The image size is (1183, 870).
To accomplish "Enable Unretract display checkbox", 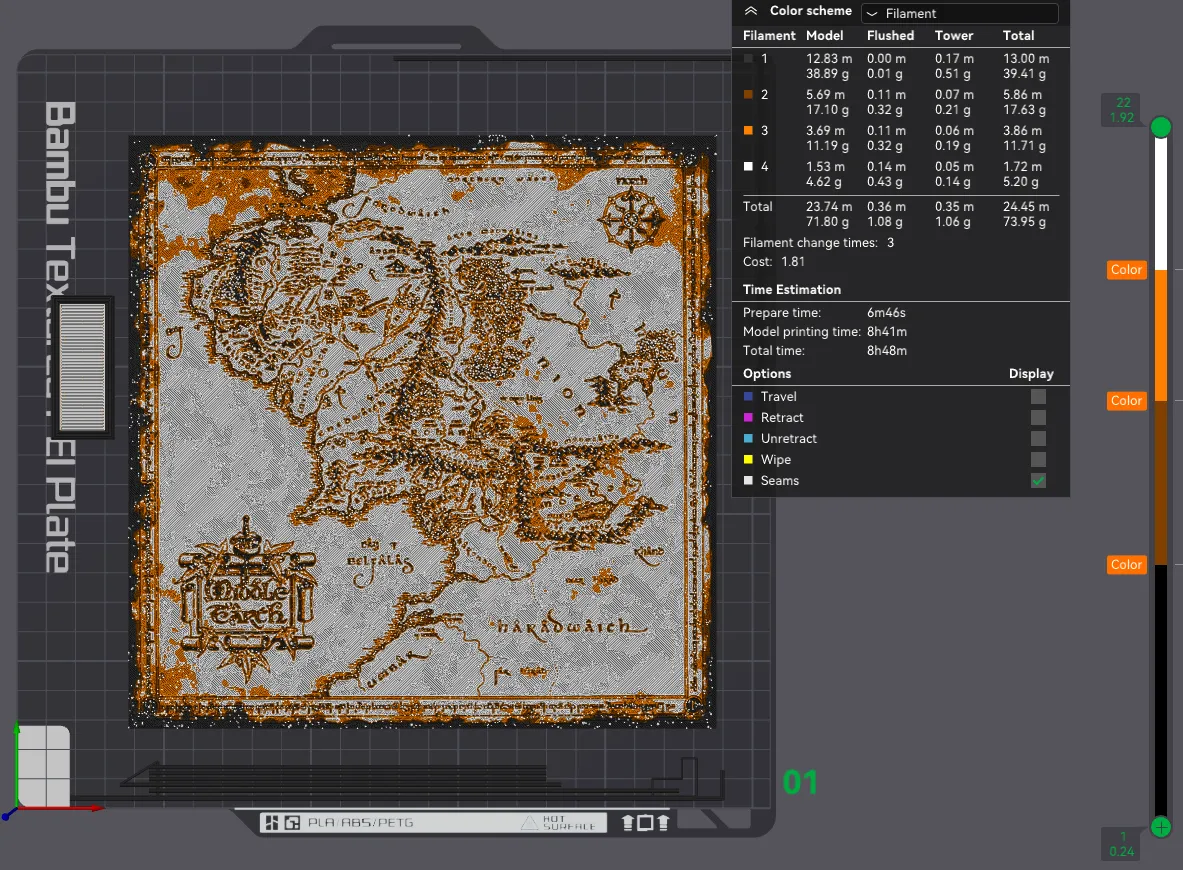I will click(x=1039, y=439).
